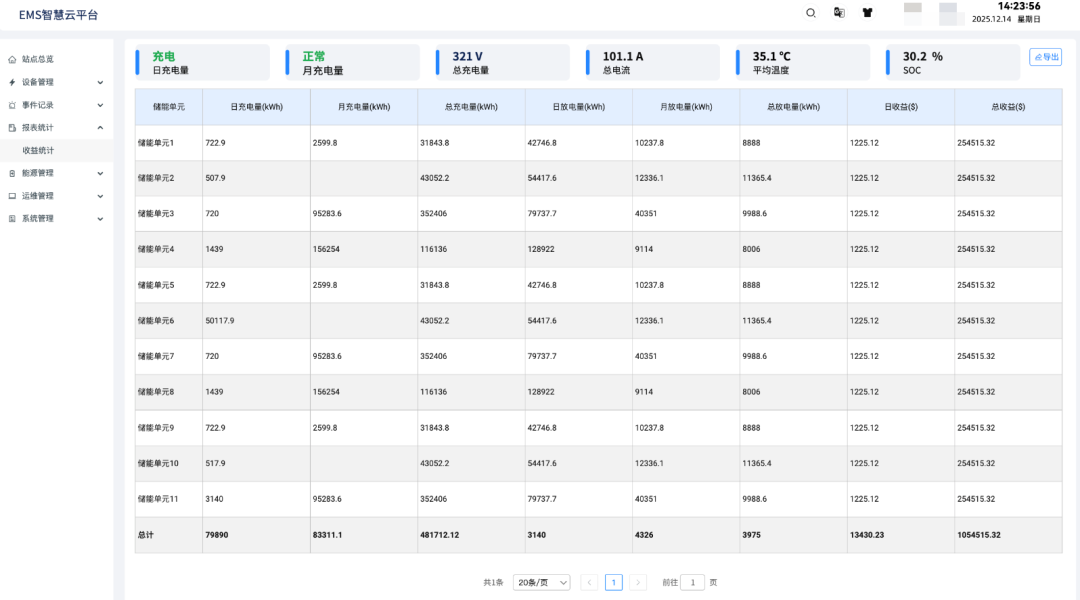Select the 收益统计 submenu item
The image size is (1080, 600).
[39, 150]
